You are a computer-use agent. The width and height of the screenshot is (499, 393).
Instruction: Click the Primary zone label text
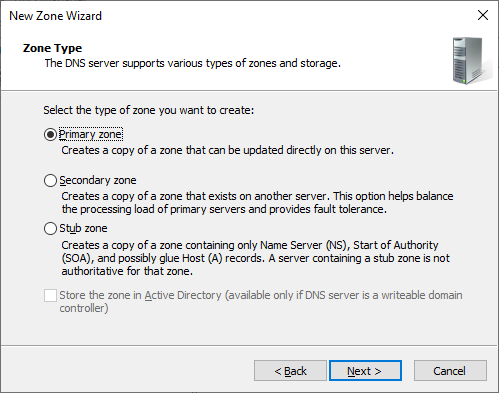point(90,134)
